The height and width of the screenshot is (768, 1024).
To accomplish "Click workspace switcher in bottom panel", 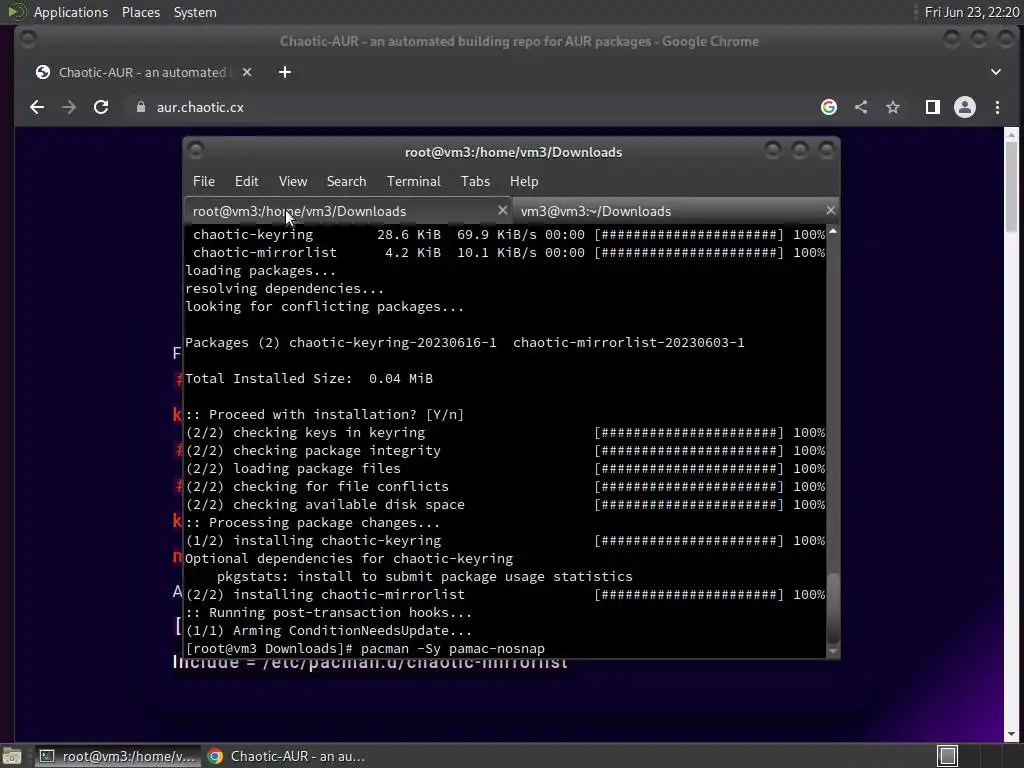I will 948,756.
